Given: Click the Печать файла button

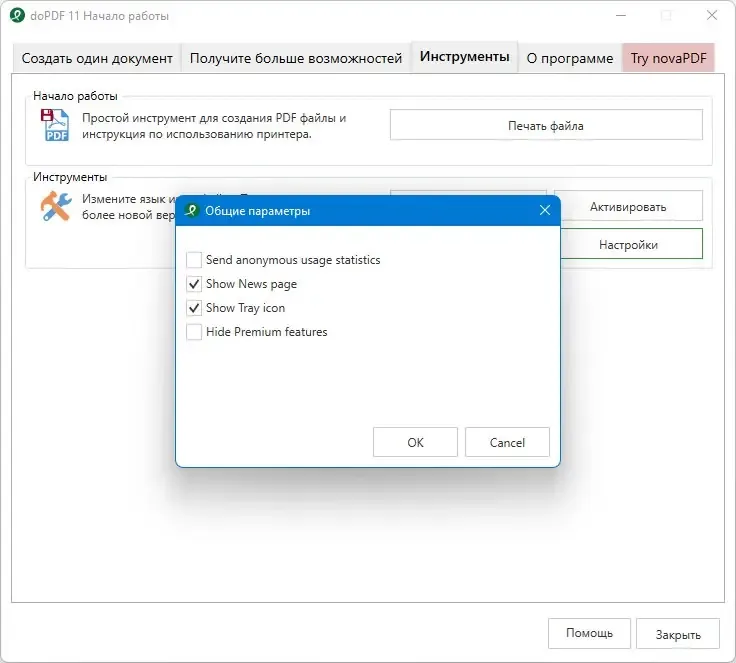Looking at the screenshot, I should 546,125.
